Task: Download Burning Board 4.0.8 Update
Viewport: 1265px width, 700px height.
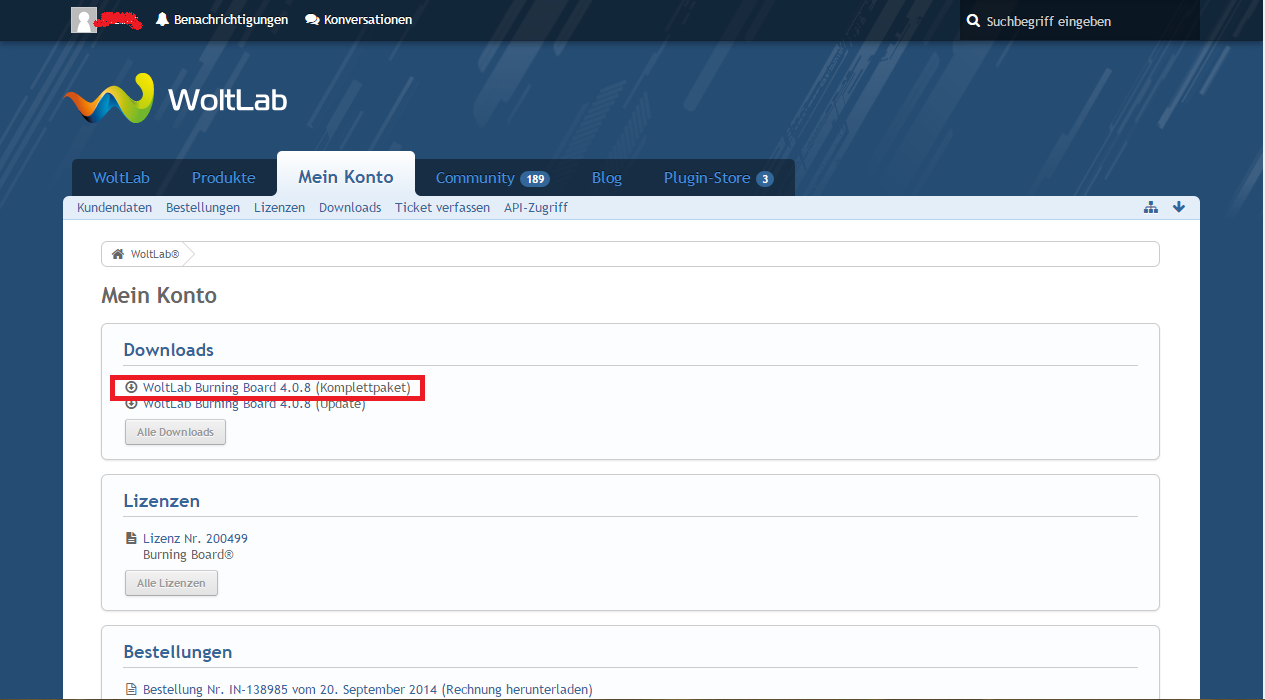Action: [x=254, y=404]
